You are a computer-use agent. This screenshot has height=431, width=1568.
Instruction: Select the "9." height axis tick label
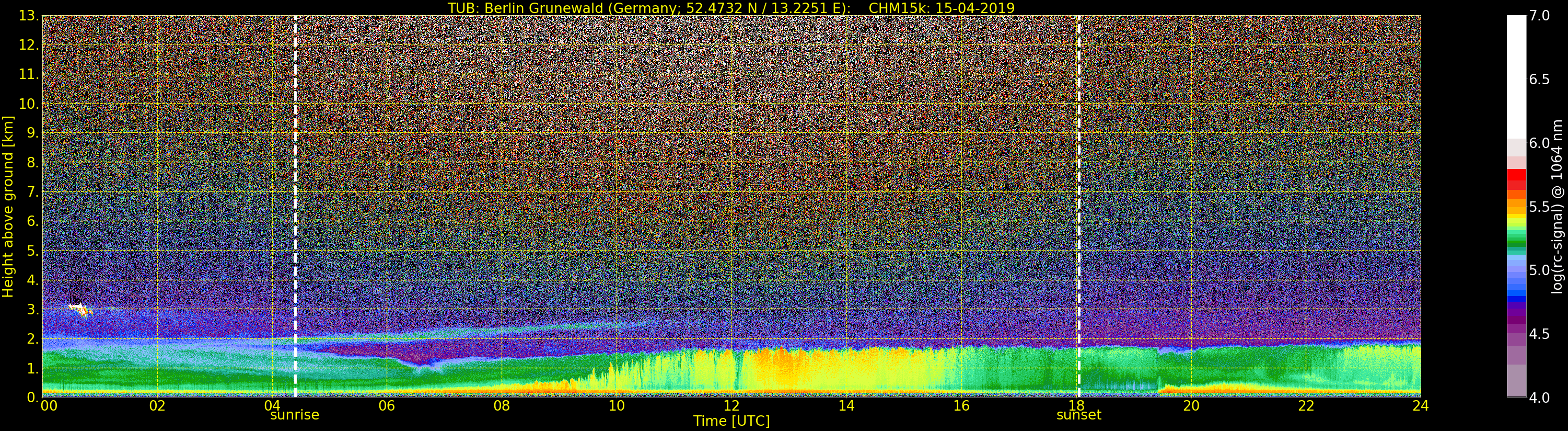pos(32,133)
